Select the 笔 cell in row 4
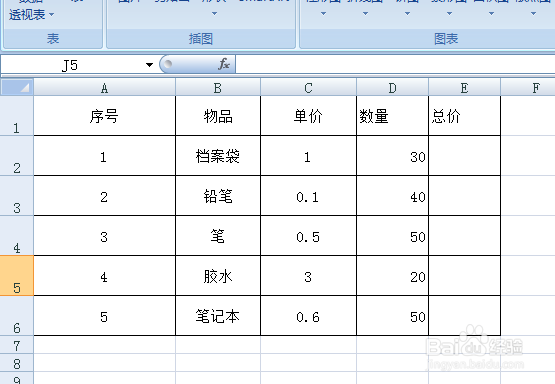The image size is (555, 384). 218,236
